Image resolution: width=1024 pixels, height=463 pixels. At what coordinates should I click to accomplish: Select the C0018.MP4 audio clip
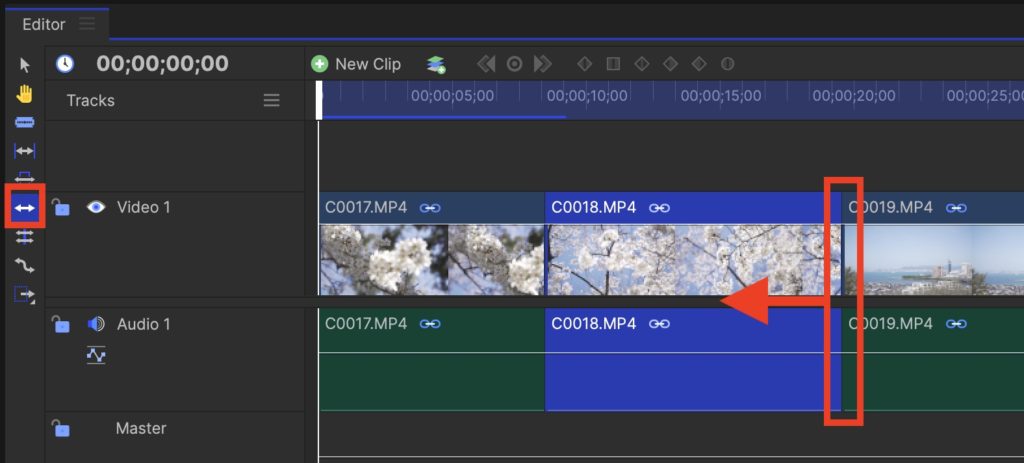coord(693,360)
